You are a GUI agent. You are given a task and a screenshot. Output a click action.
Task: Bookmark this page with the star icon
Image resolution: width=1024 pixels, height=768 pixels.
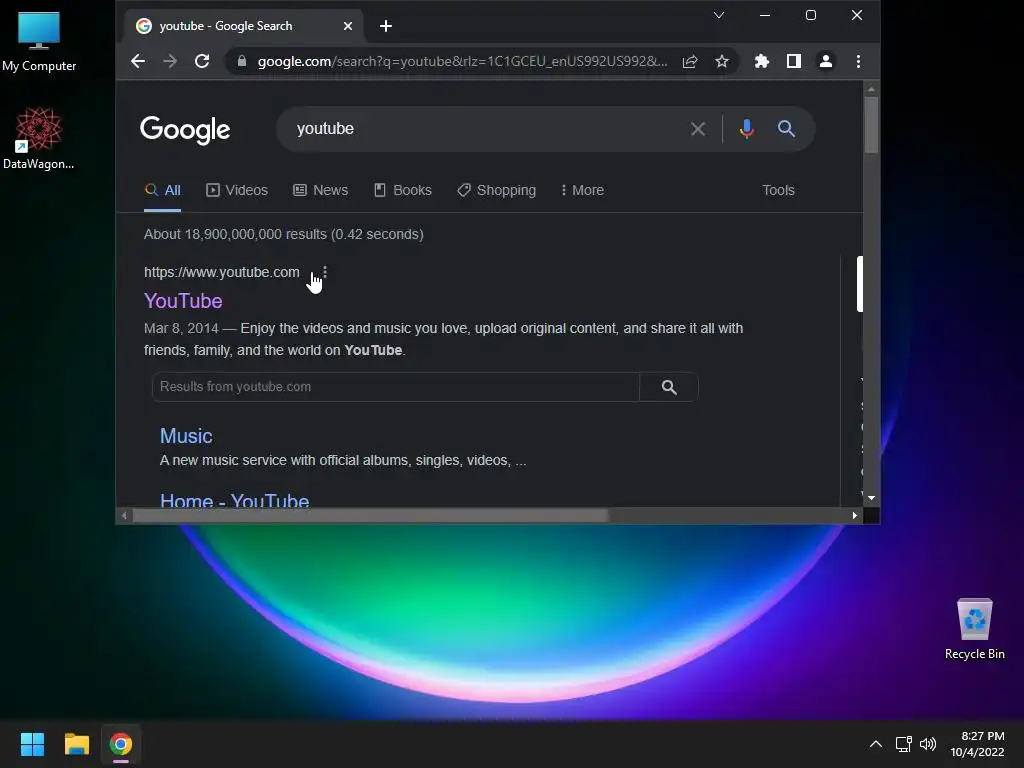pos(722,61)
